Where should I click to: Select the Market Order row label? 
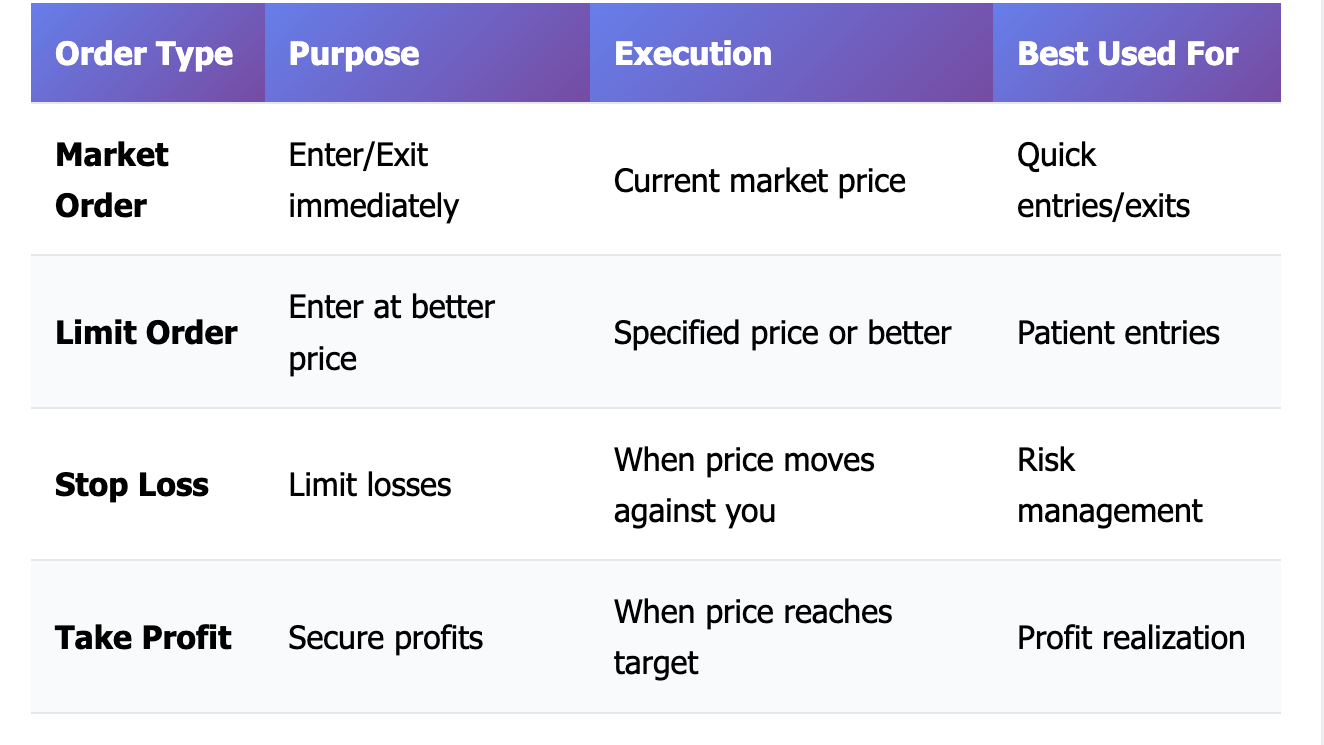coord(111,180)
